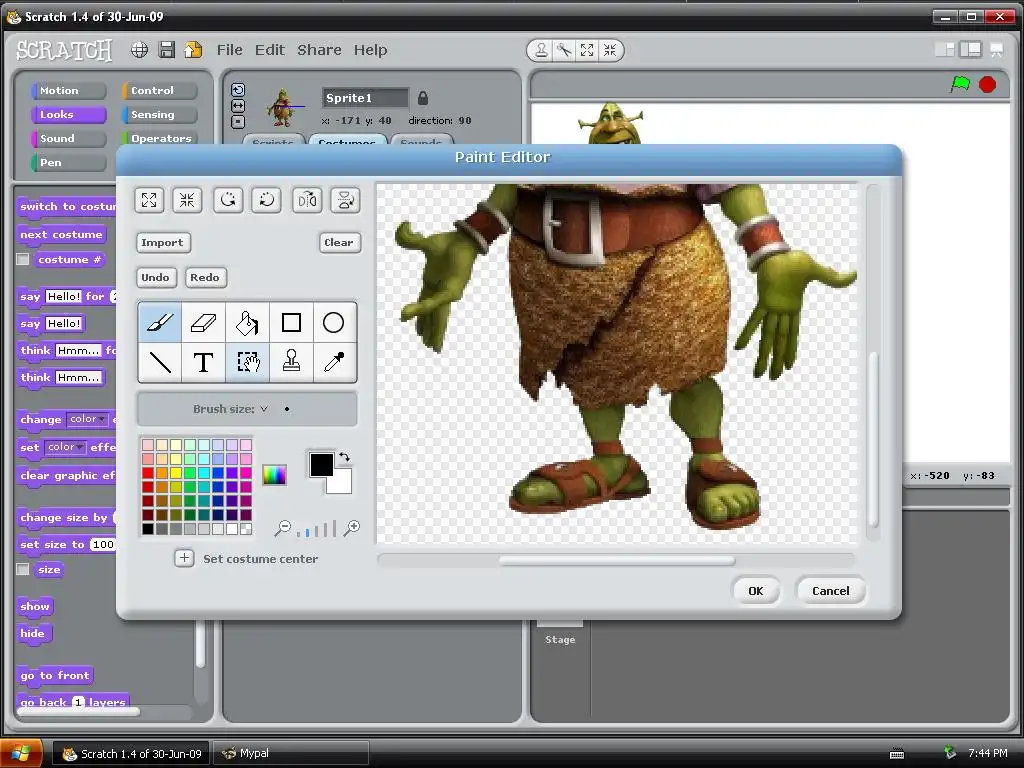Click the canvas horizontal scrollbar thumb
This screenshot has height=768, width=1024.
tap(617, 560)
